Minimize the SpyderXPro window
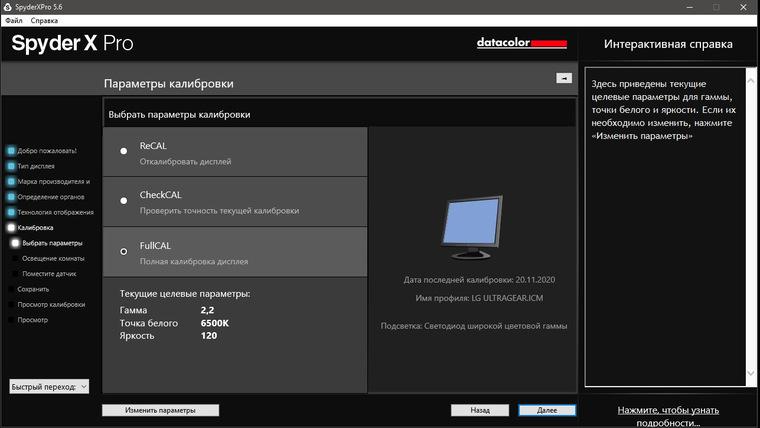The height and width of the screenshot is (428, 760). [690, 7]
